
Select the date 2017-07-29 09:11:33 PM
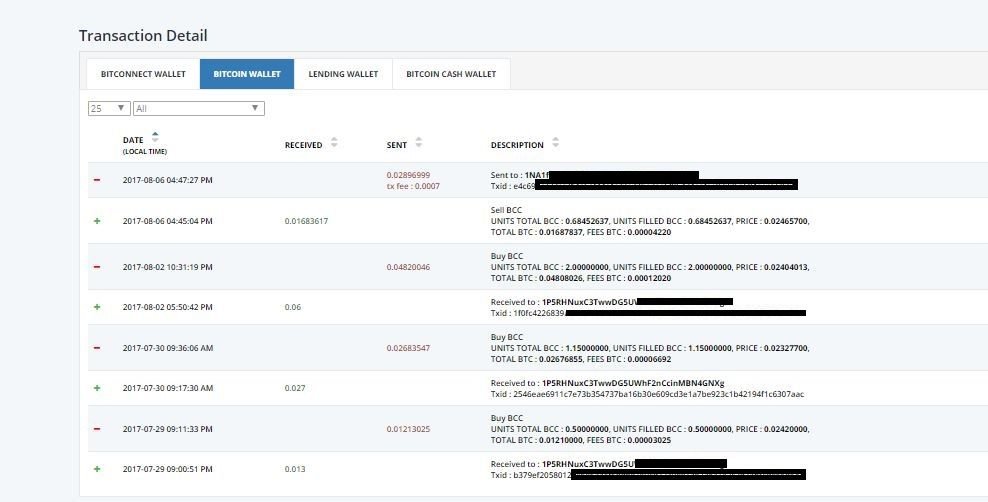[x=168, y=429]
